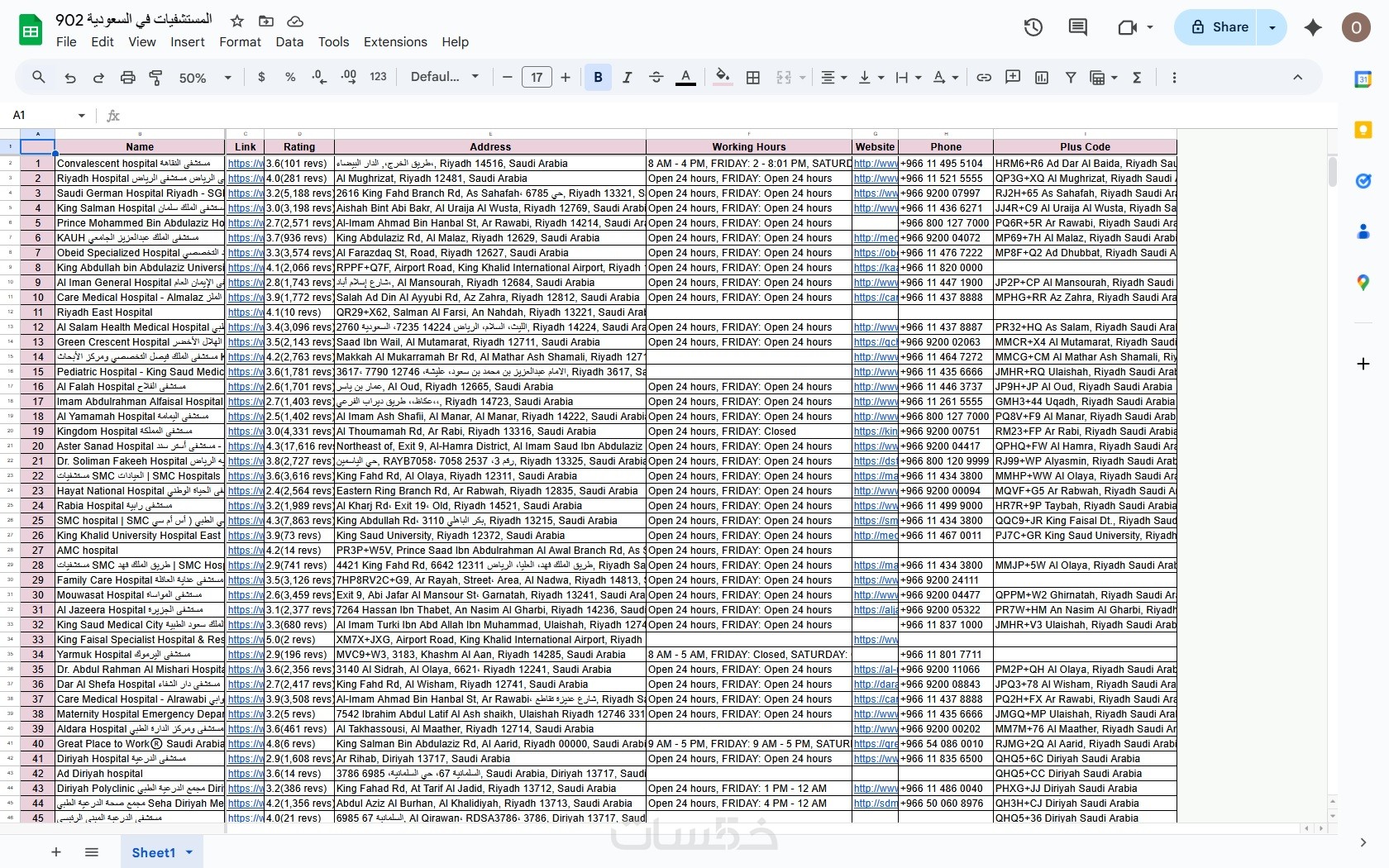
Task: Click the font size field
Action: [x=537, y=77]
